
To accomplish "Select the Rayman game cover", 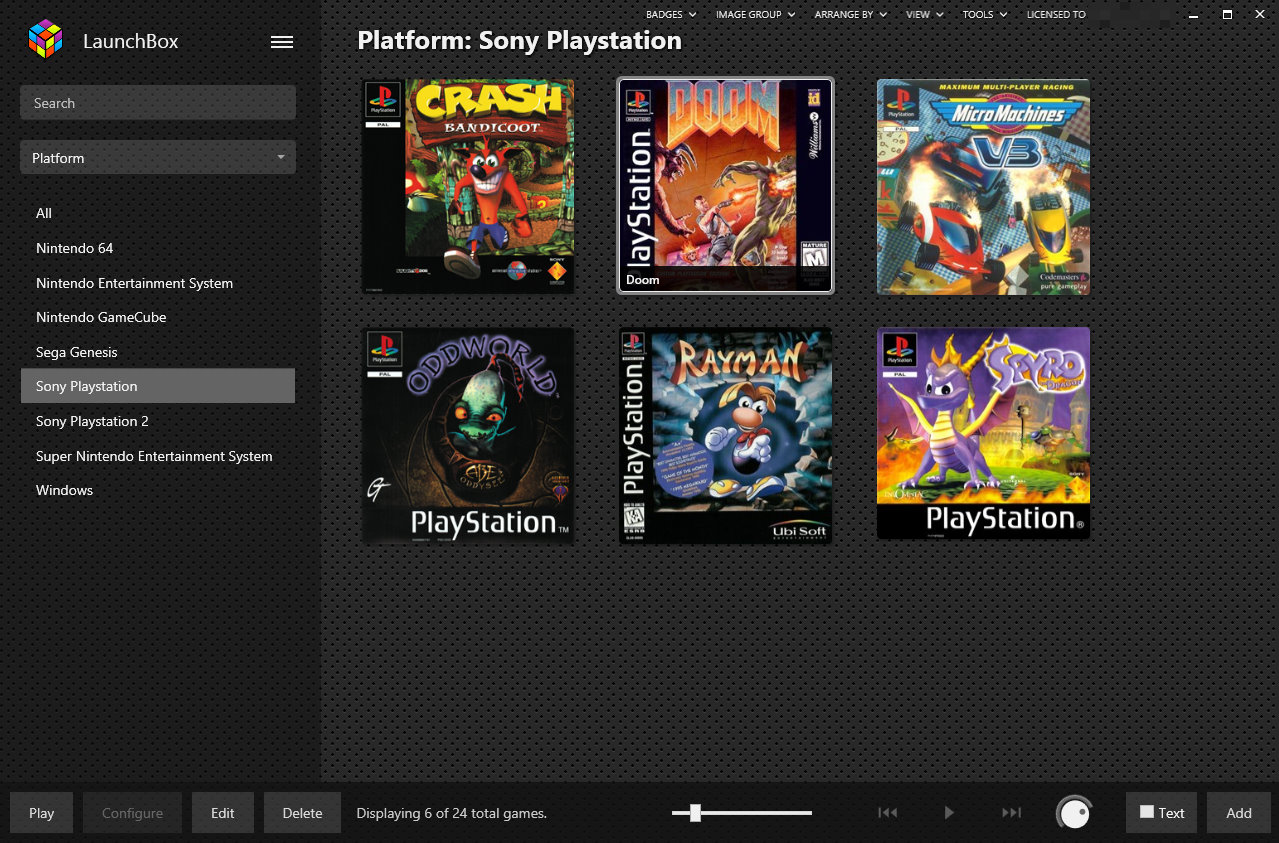I will tap(725, 436).
